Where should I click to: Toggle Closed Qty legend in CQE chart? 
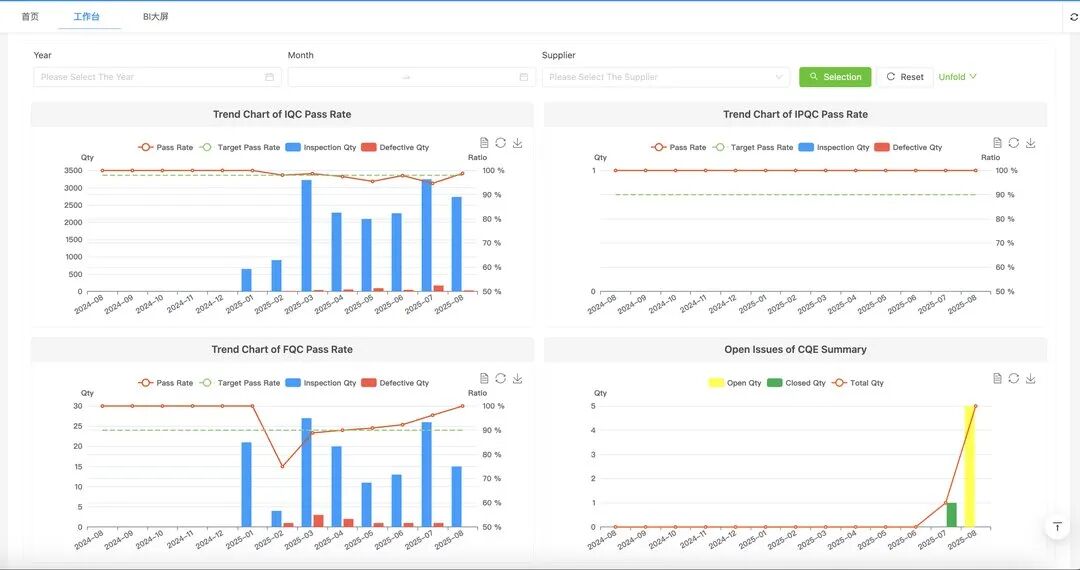(796, 383)
